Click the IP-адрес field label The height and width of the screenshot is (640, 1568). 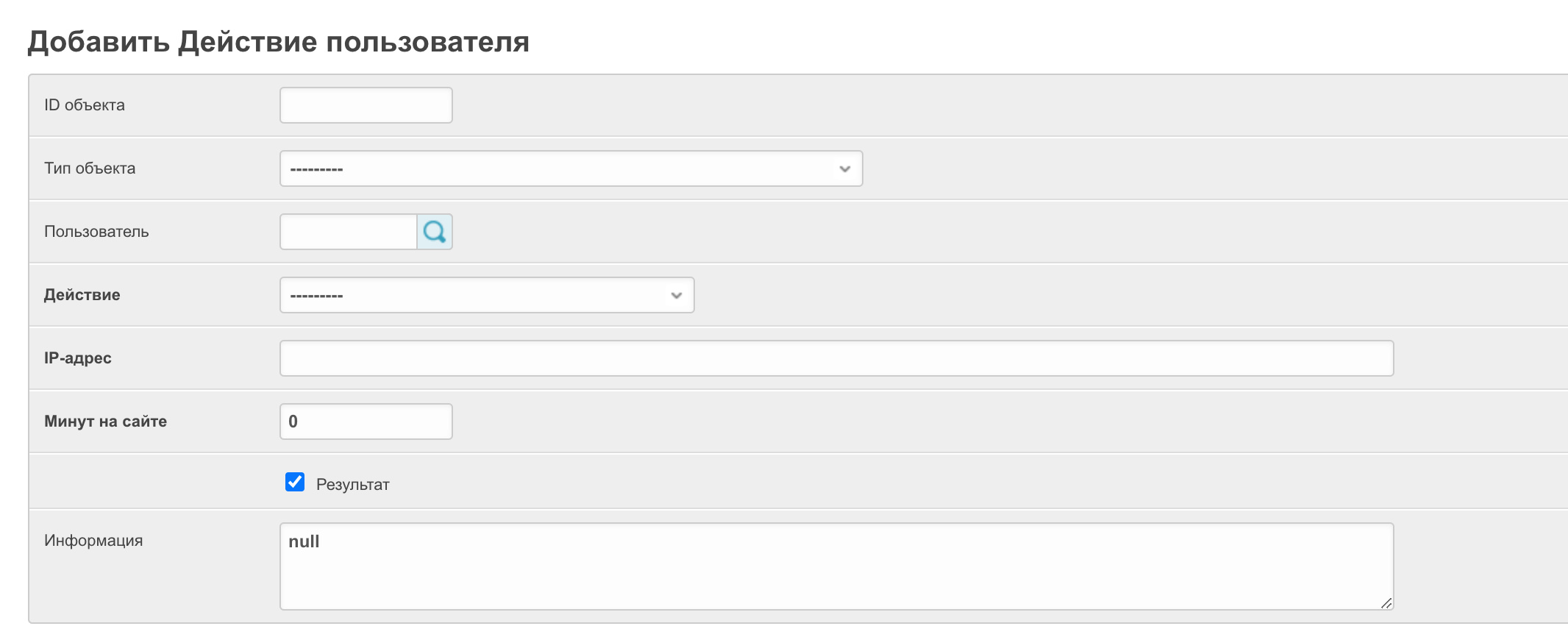click(78, 358)
